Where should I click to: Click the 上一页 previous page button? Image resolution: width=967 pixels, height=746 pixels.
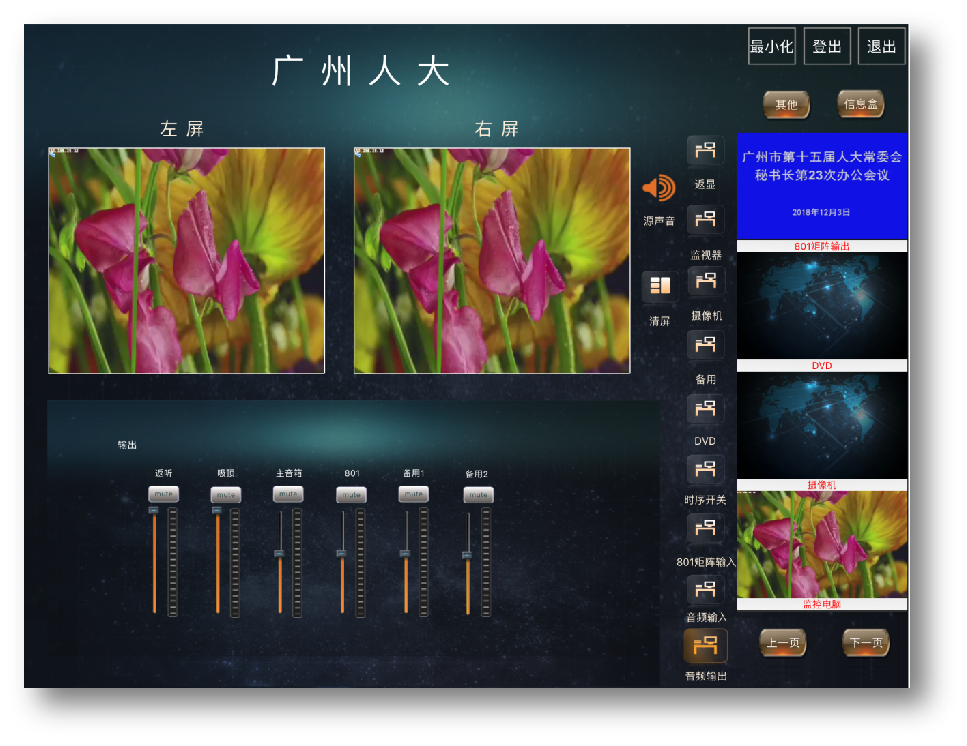point(782,643)
